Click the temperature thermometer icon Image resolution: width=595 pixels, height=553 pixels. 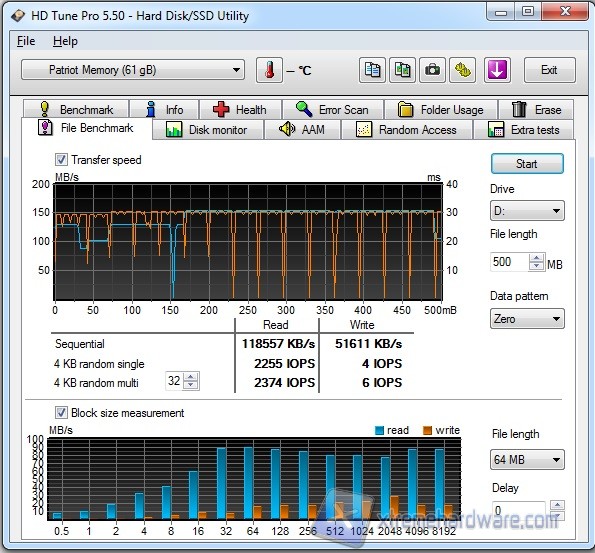pos(269,70)
